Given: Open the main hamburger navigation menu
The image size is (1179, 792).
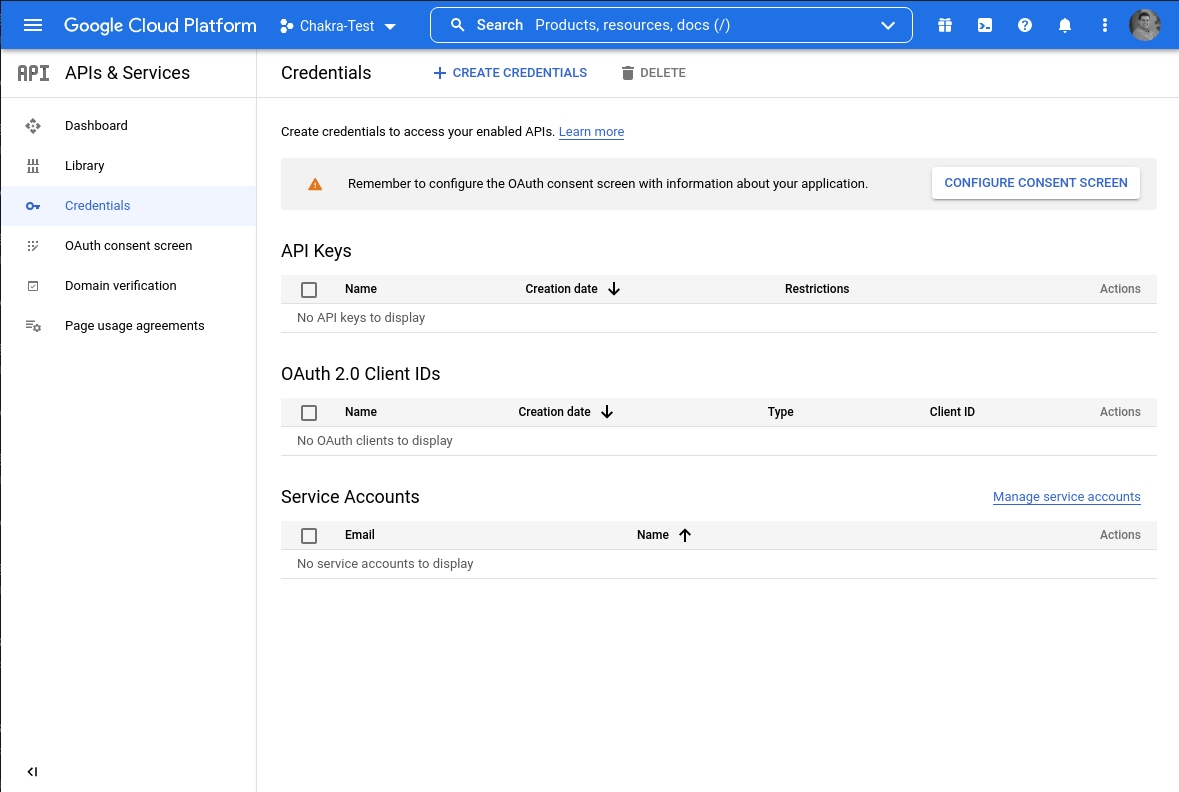Looking at the screenshot, I should 33,25.
